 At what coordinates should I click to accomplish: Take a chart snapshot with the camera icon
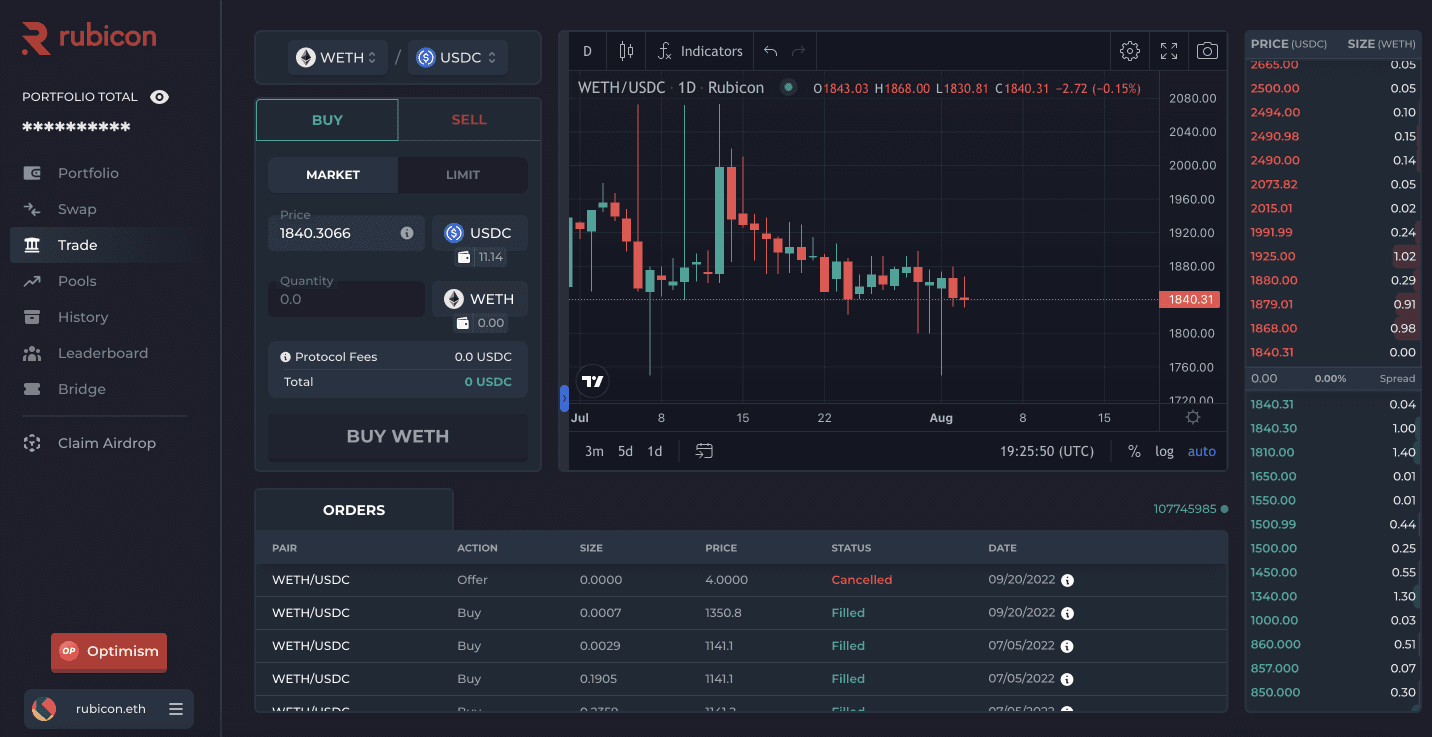pyautogui.click(x=1207, y=51)
